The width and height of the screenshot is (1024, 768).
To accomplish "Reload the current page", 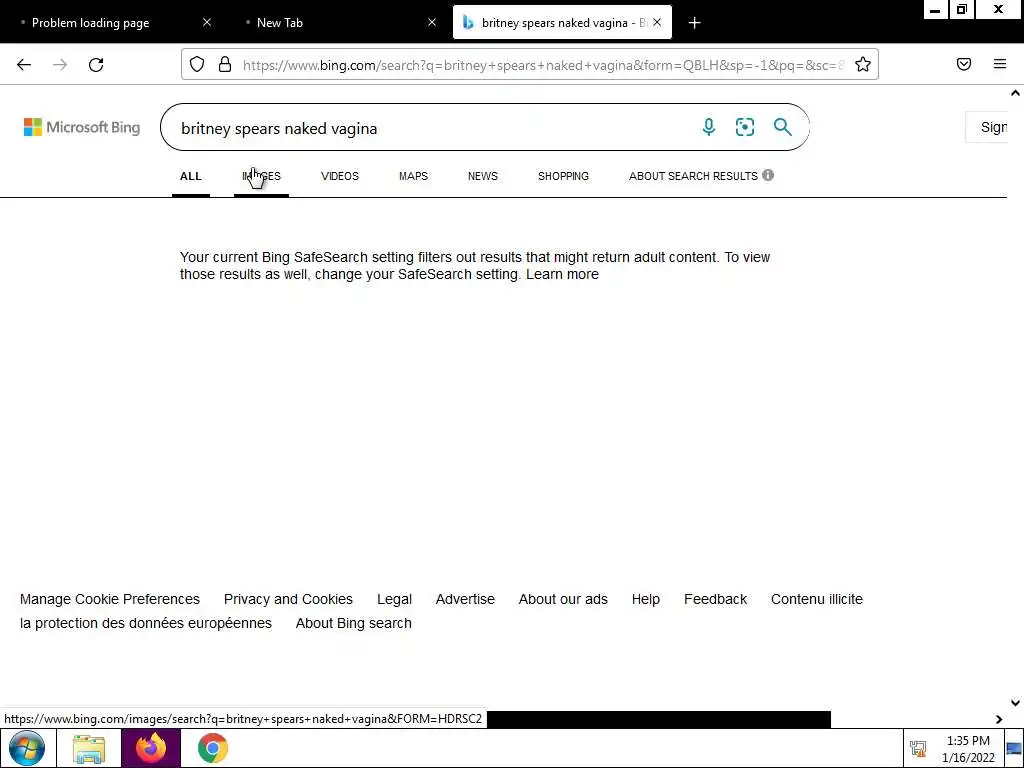I will (x=96, y=64).
